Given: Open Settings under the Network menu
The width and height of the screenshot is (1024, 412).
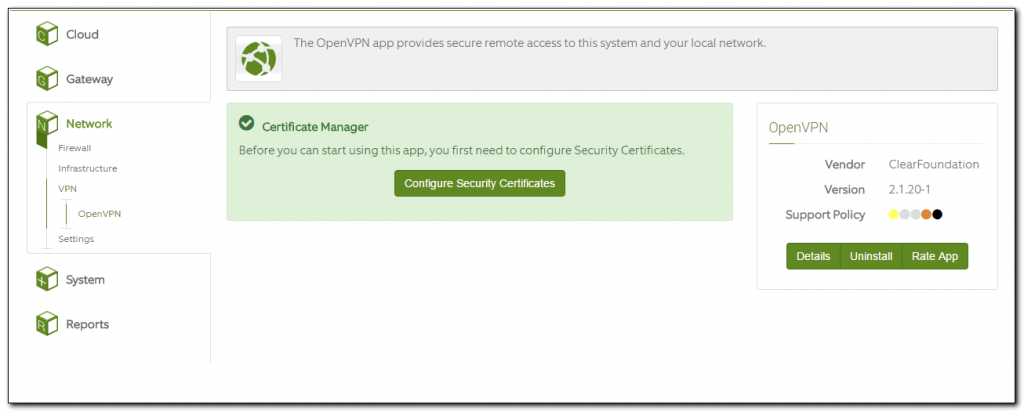Looking at the screenshot, I should point(76,238).
